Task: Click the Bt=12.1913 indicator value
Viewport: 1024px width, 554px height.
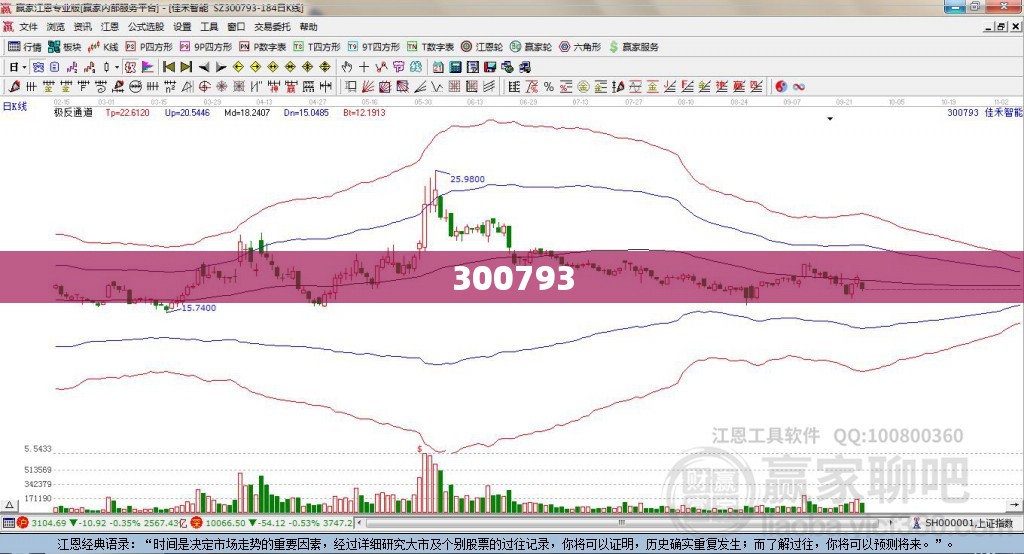Action: coord(364,112)
